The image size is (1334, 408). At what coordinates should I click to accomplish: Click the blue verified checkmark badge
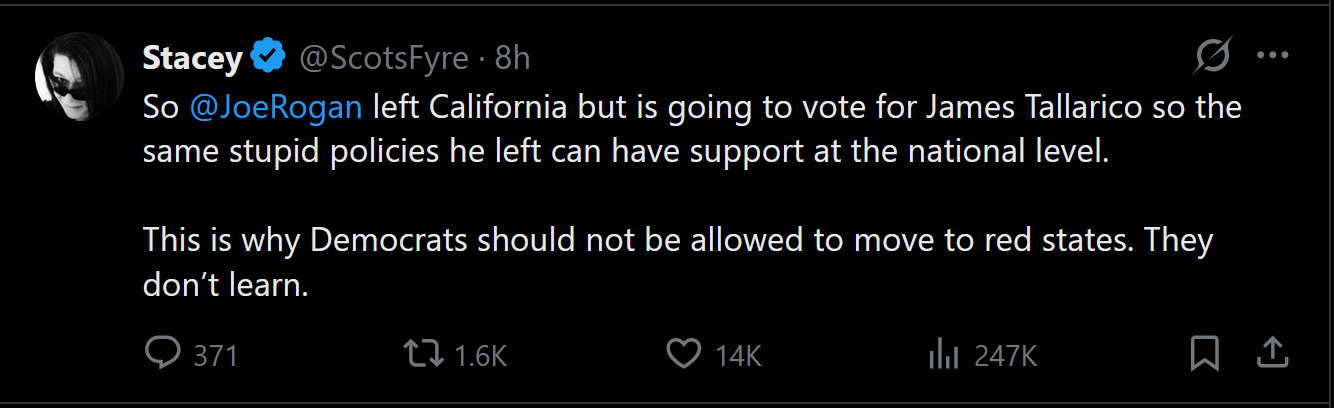click(269, 59)
